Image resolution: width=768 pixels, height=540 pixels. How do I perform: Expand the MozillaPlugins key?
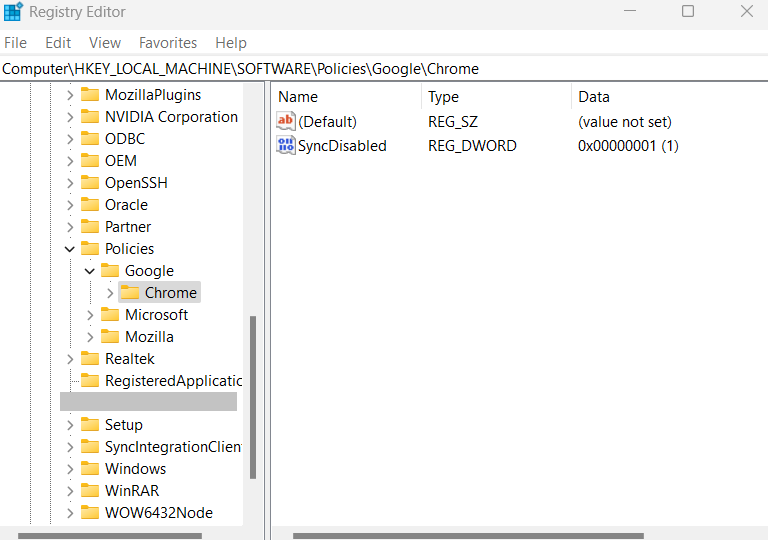click(70, 95)
